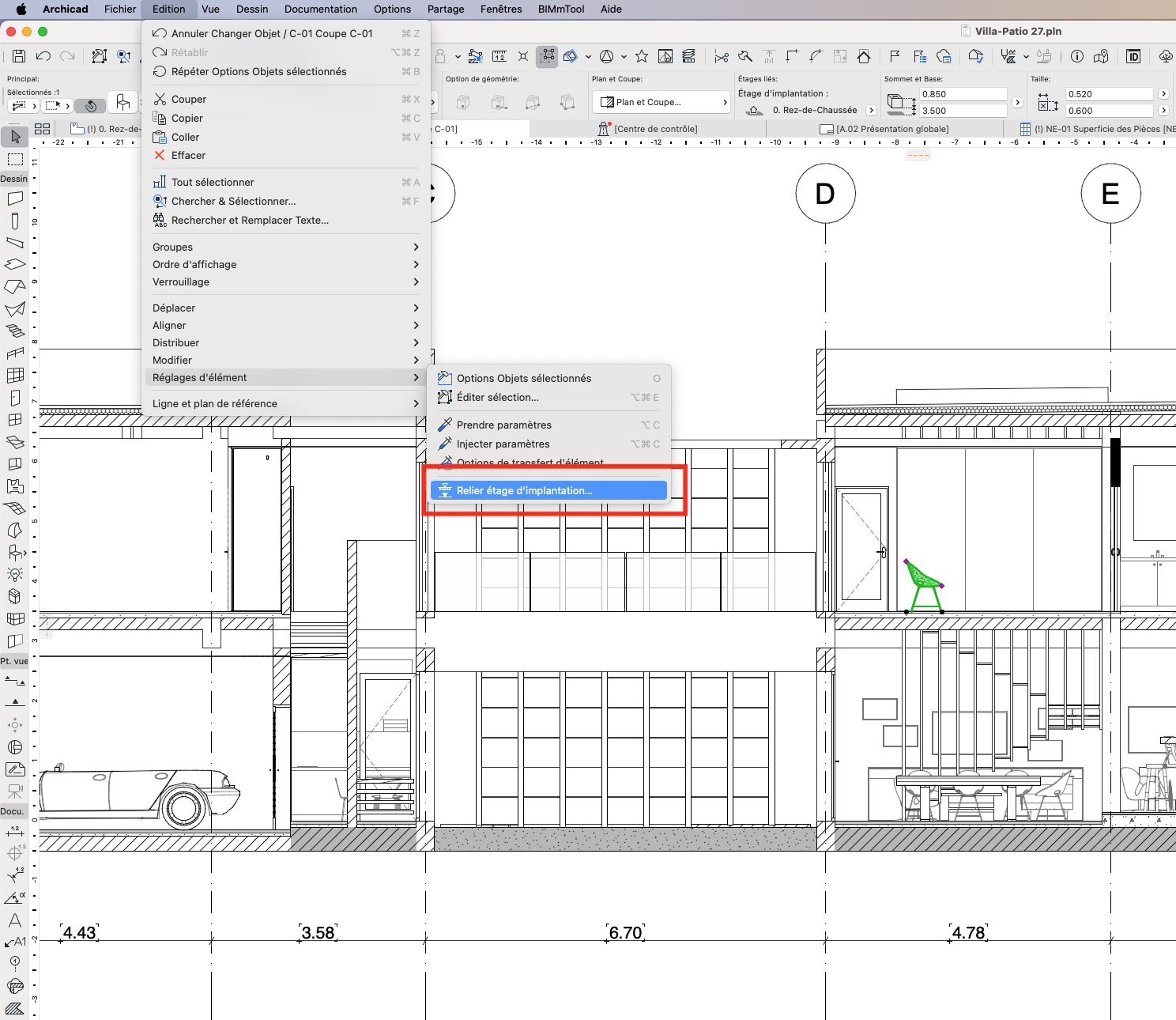This screenshot has width=1176, height=1020.
Task: Click the ID manager icon
Action: click(1133, 56)
